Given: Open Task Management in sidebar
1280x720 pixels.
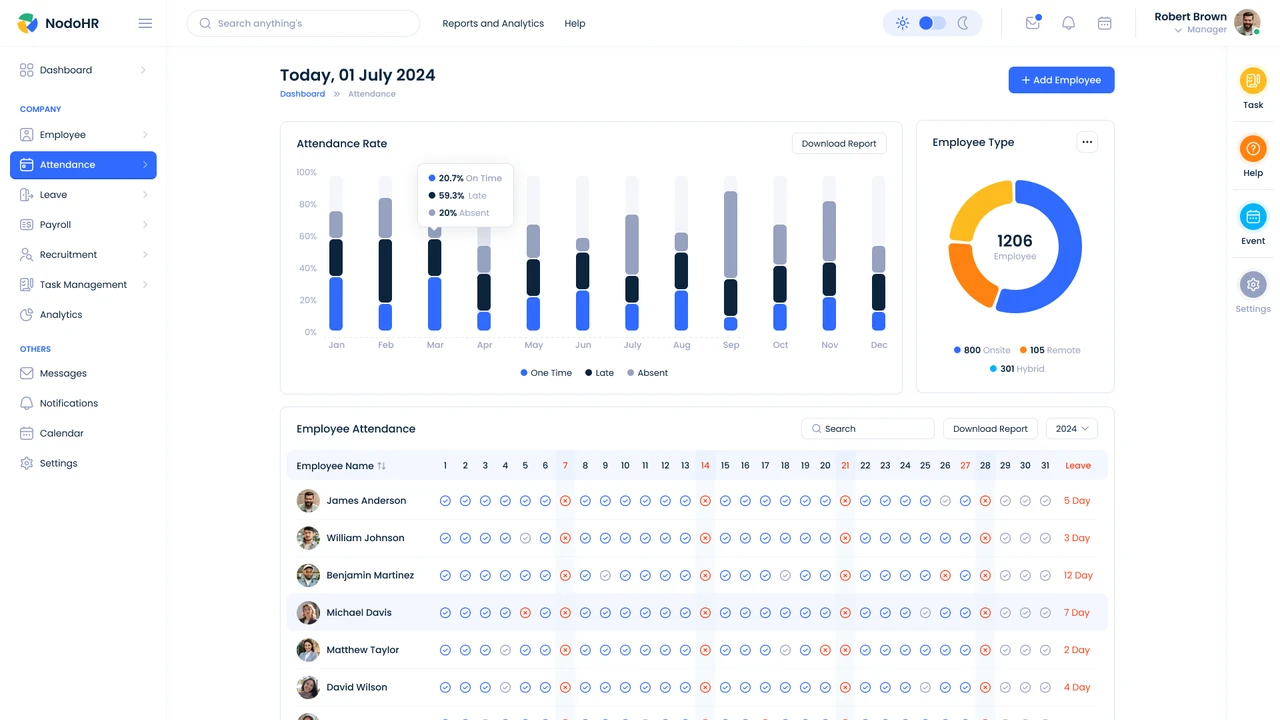Looking at the screenshot, I should (83, 285).
